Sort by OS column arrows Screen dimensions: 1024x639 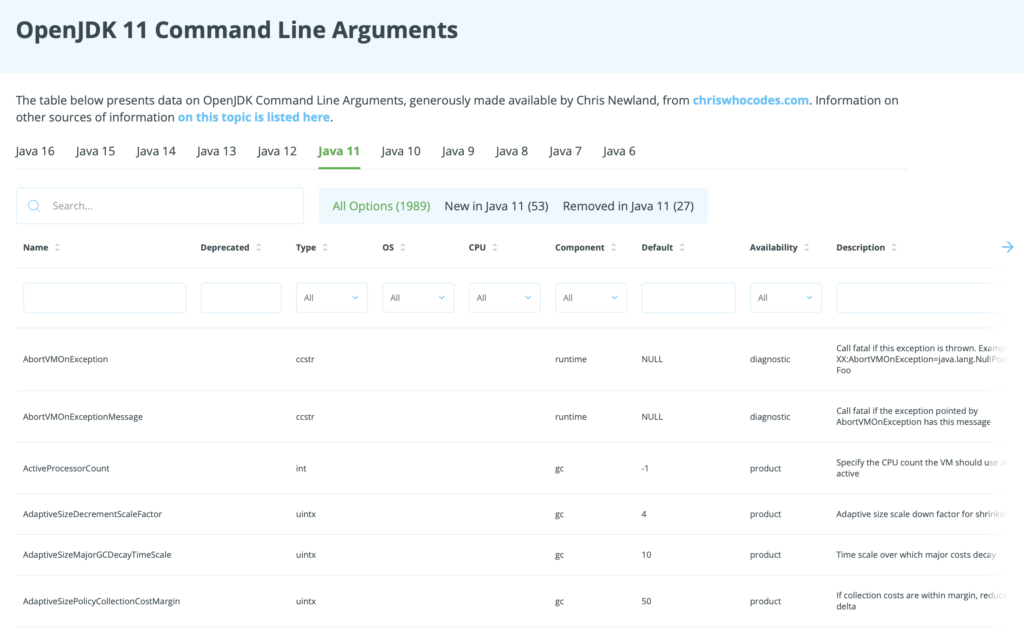pos(403,248)
